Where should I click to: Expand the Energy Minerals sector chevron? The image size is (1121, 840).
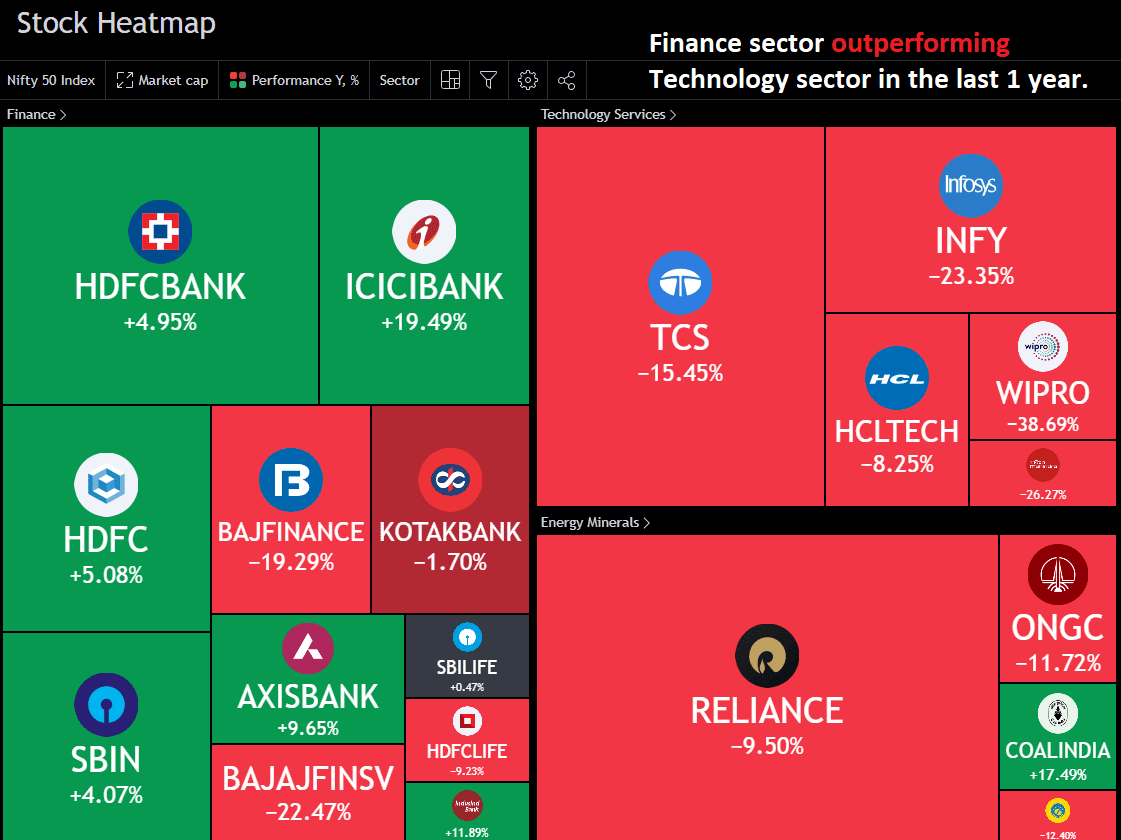click(649, 521)
